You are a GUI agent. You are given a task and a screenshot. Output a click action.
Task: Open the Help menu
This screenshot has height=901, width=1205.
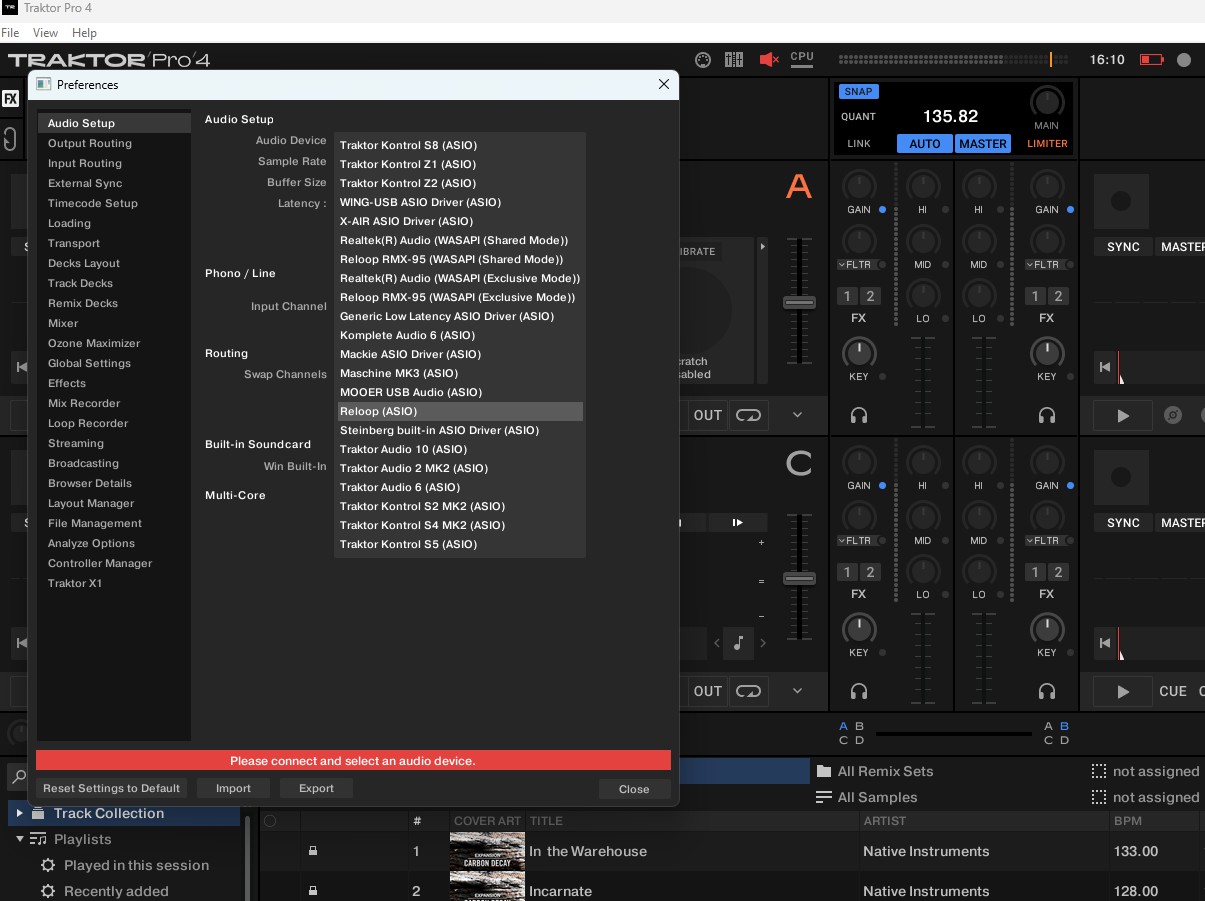[x=84, y=33]
